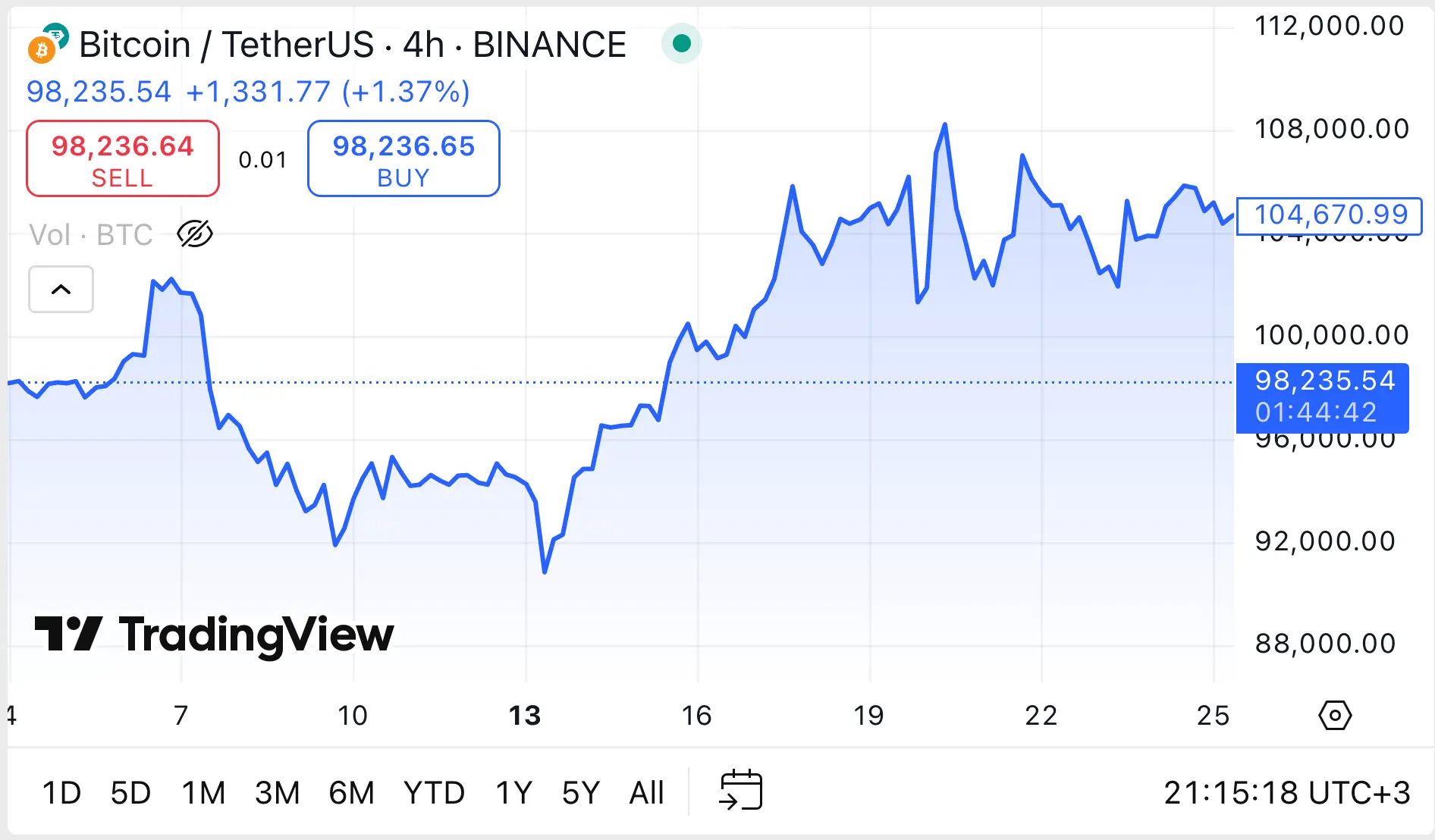1435x840 pixels.
Task: Click the current price 98,235.54 countdown label
Action: click(1323, 396)
